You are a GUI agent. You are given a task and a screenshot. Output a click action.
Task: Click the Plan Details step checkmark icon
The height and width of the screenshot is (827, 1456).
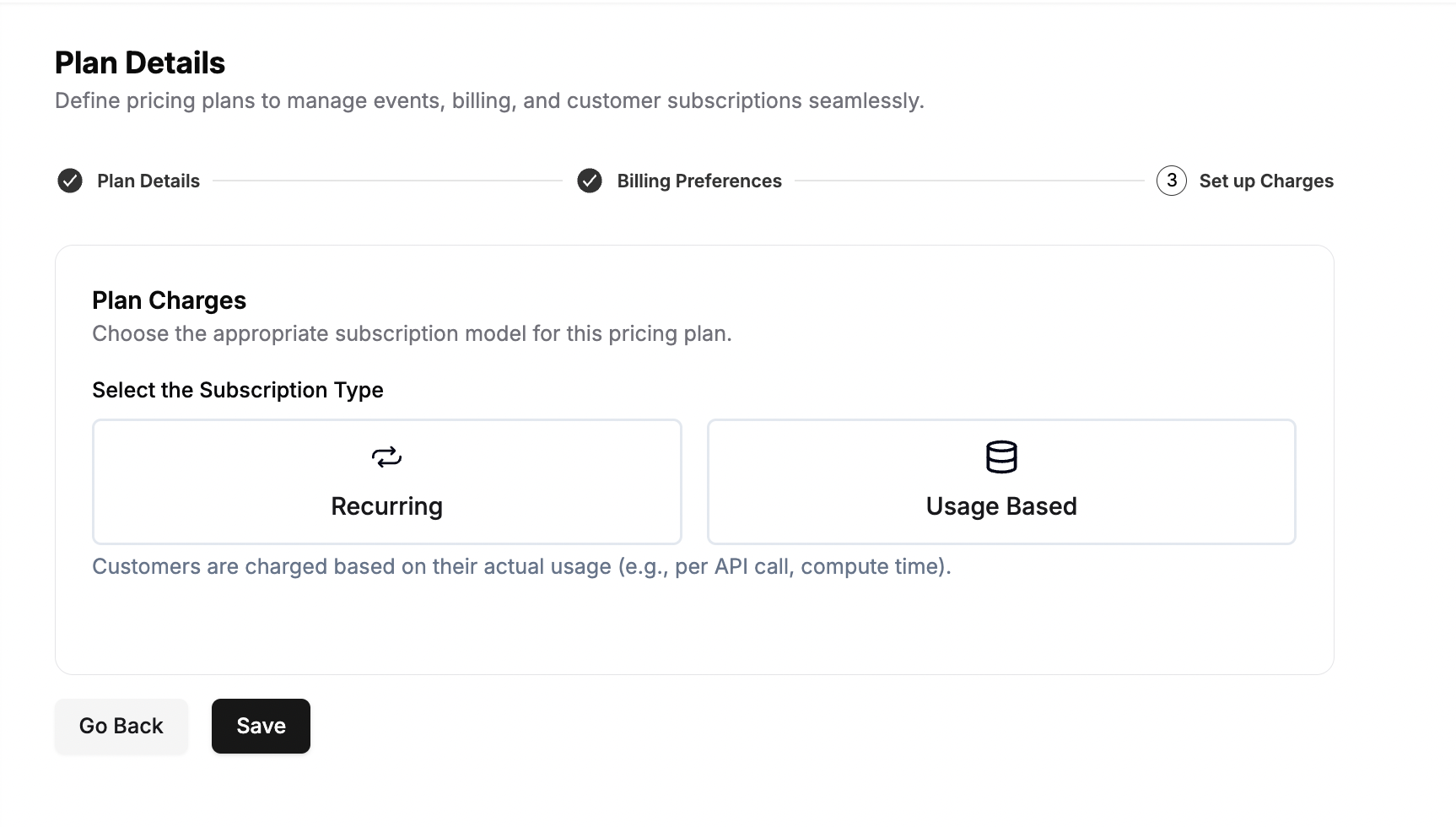(70, 181)
